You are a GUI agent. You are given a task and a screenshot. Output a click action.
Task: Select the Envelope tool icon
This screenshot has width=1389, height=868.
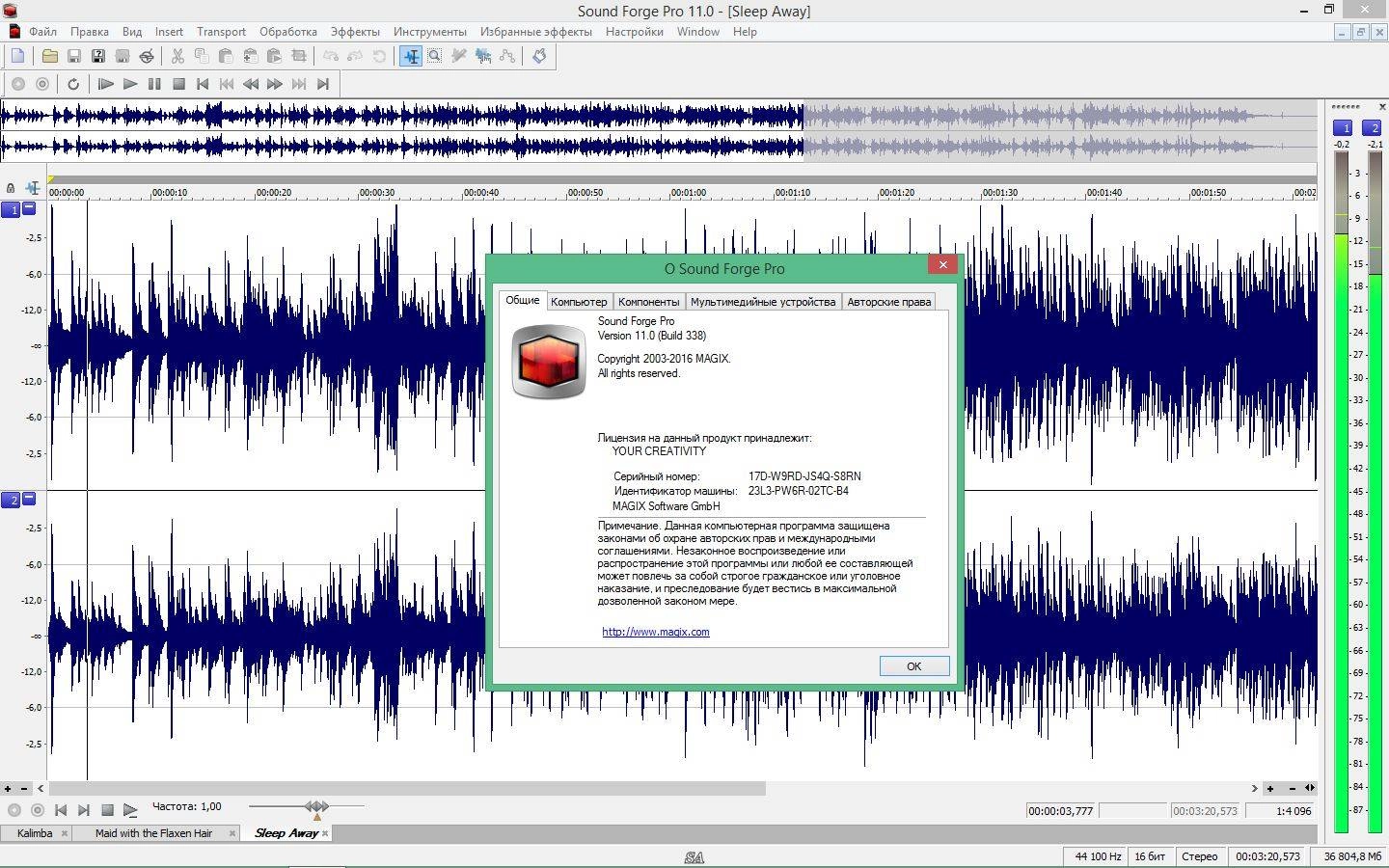[x=507, y=56]
